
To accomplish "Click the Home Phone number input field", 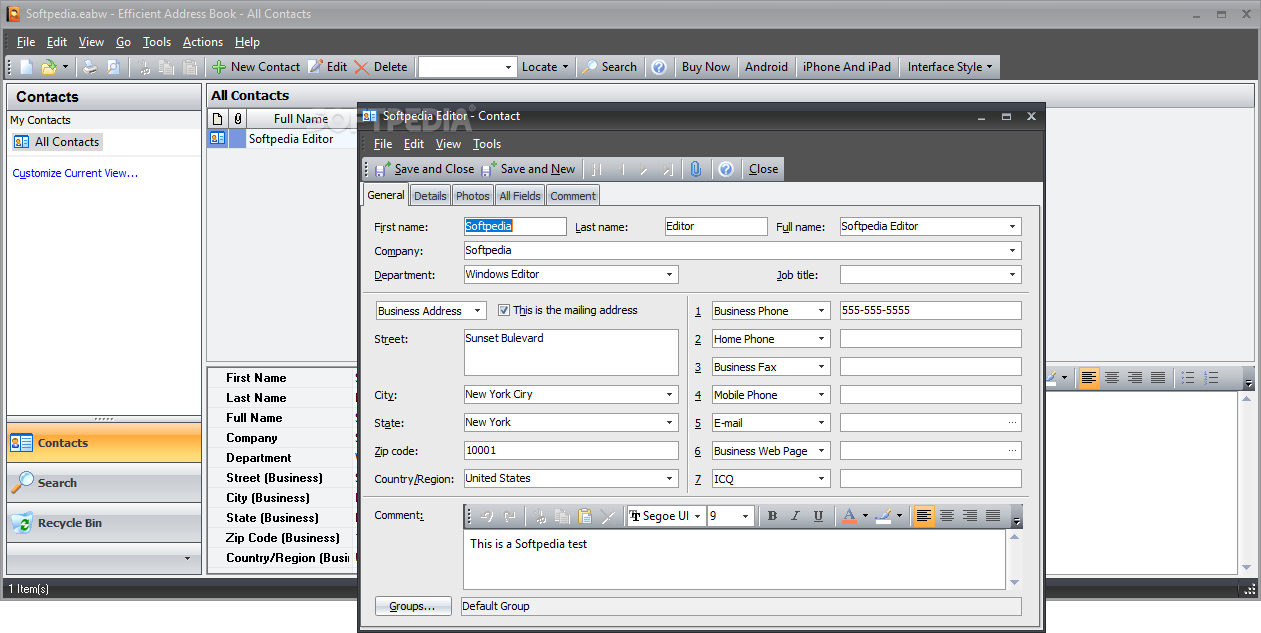I will click(x=931, y=339).
